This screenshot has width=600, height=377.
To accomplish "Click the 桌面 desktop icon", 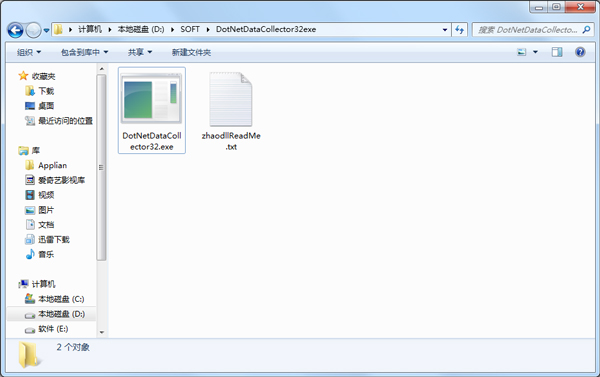I will coord(30,106).
